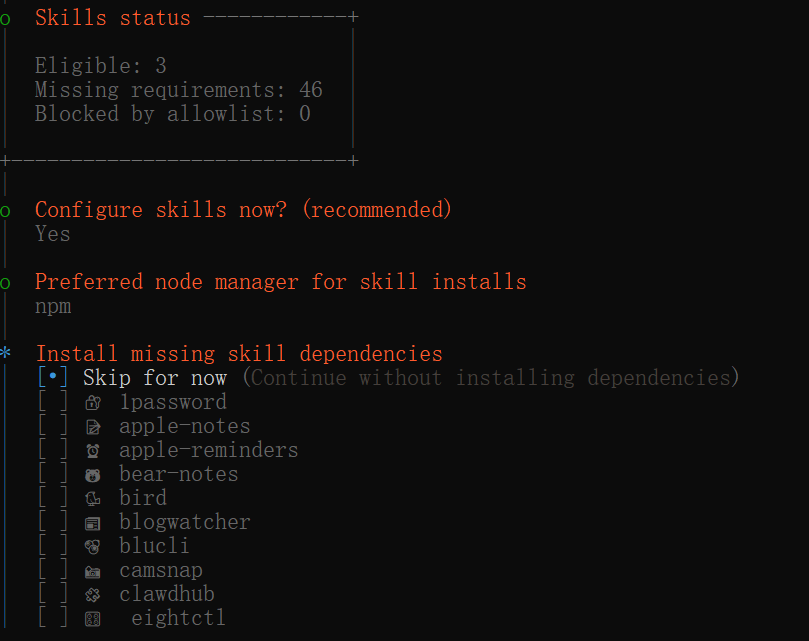Click the Install missing skill dependencies heading
The width and height of the screenshot is (809, 641).
click(x=239, y=354)
